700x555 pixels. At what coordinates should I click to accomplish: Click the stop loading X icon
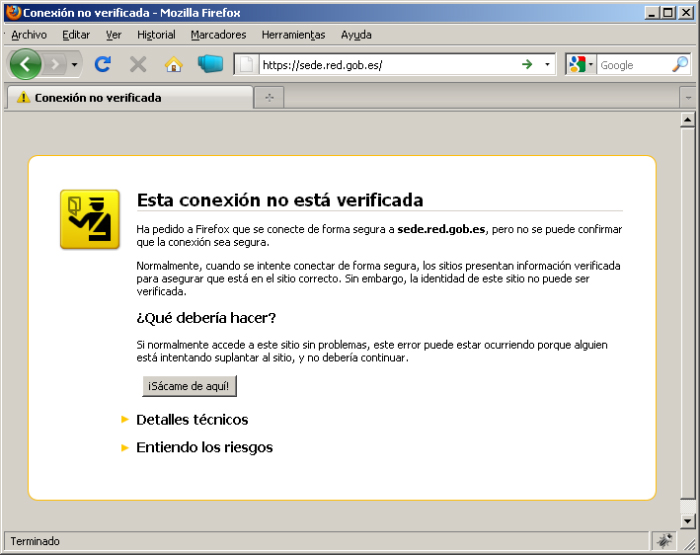[138, 65]
